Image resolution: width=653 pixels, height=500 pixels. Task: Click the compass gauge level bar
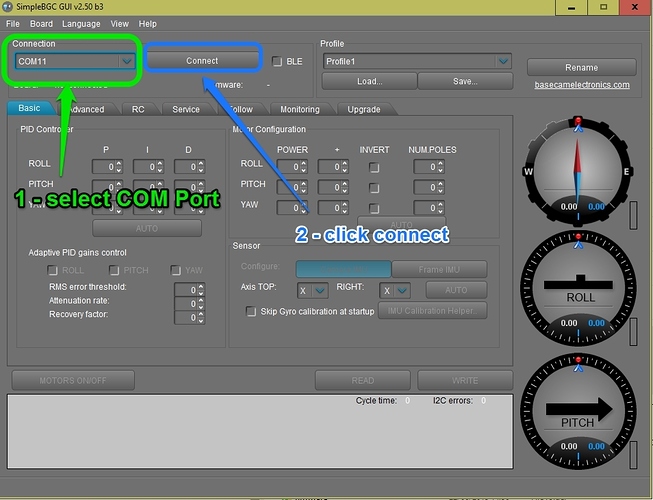click(x=633, y=215)
